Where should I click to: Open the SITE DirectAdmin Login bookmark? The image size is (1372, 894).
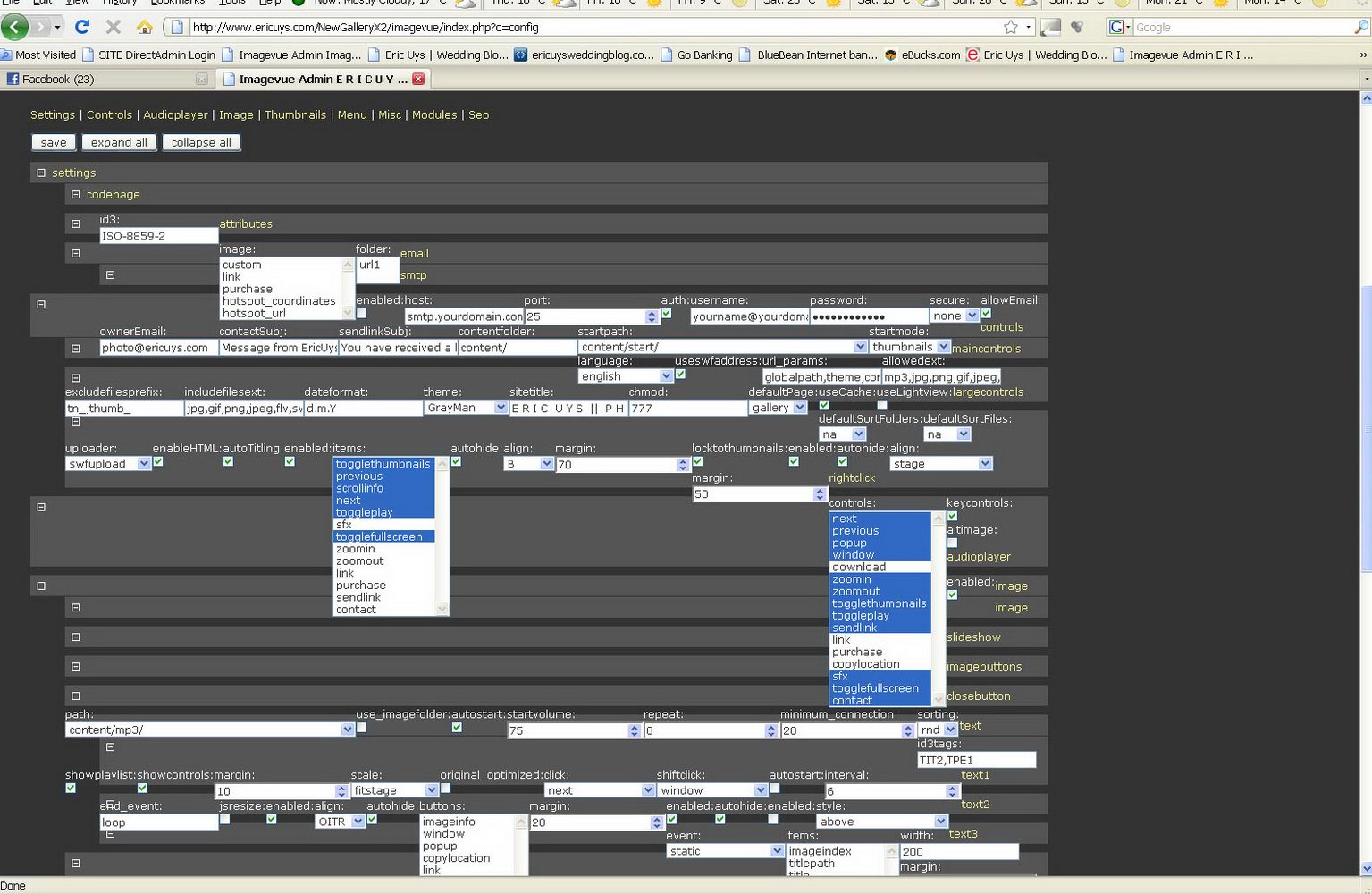[148, 55]
